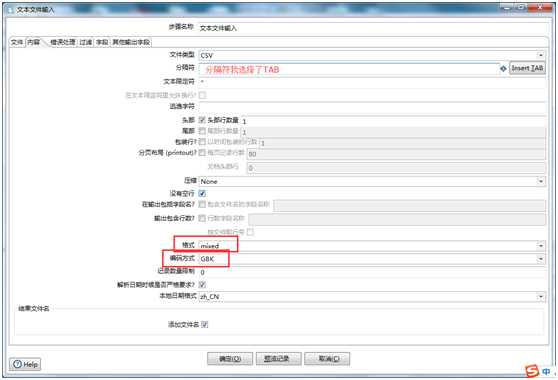This screenshot has height=380, width=558.
Task: Click the 记录数量限制 input field
Action: (x=372, y=272)
